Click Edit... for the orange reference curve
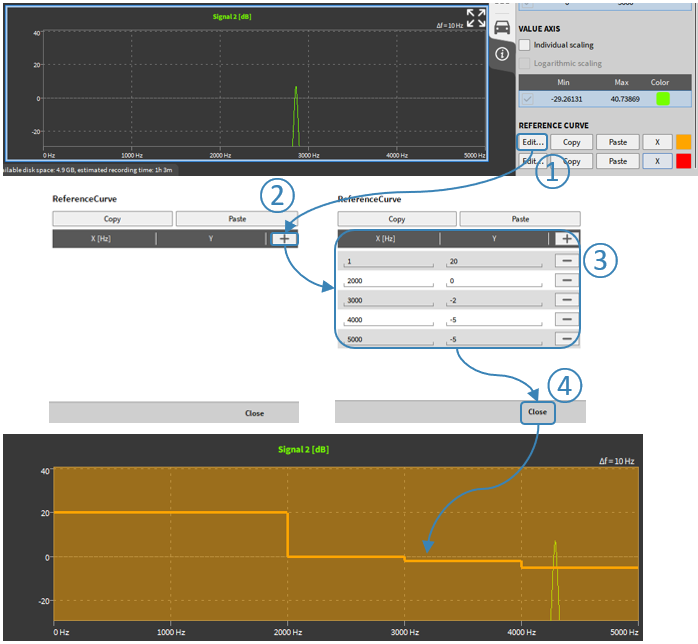 click(532, 142)
